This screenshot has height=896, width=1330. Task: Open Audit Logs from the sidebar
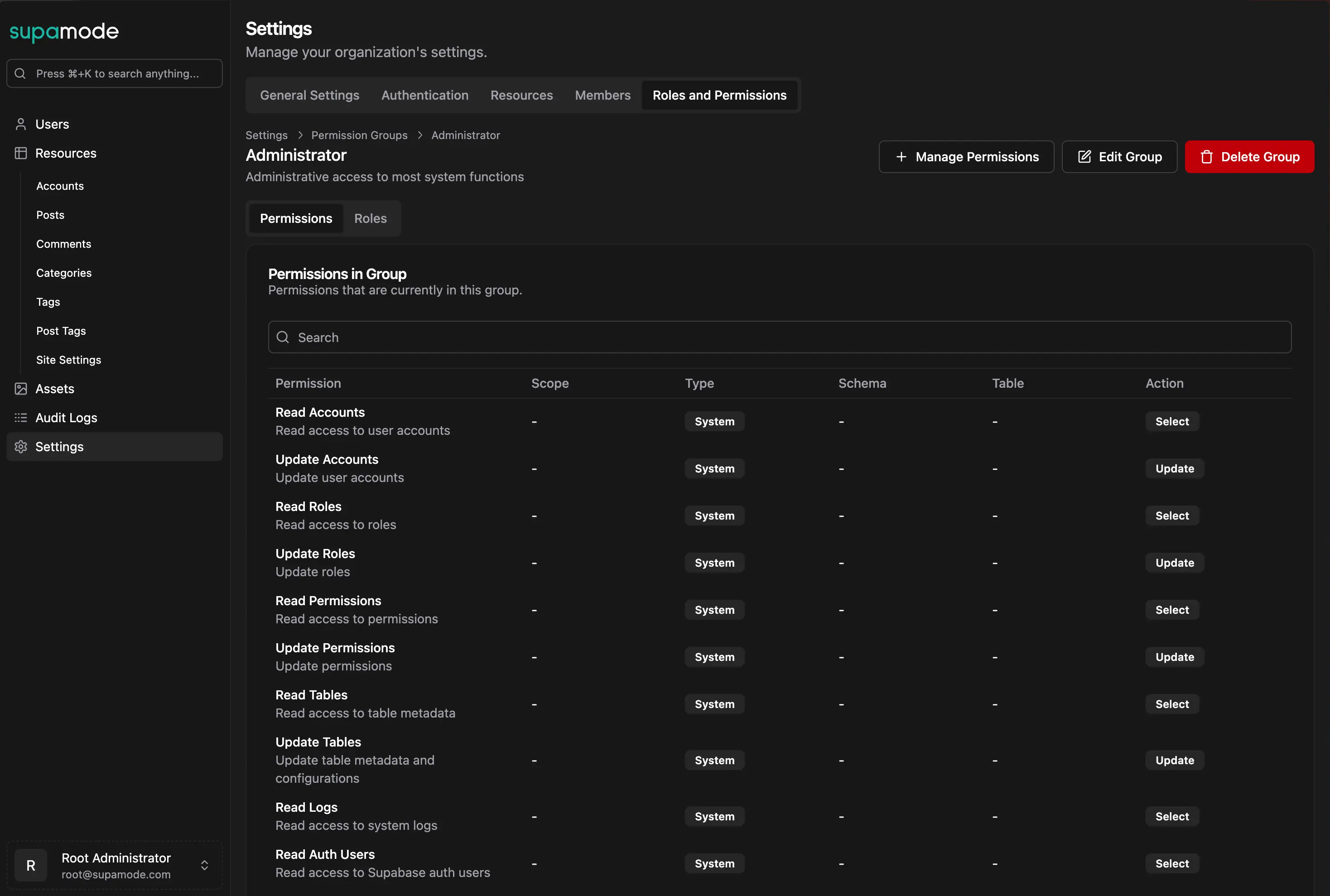66,418
